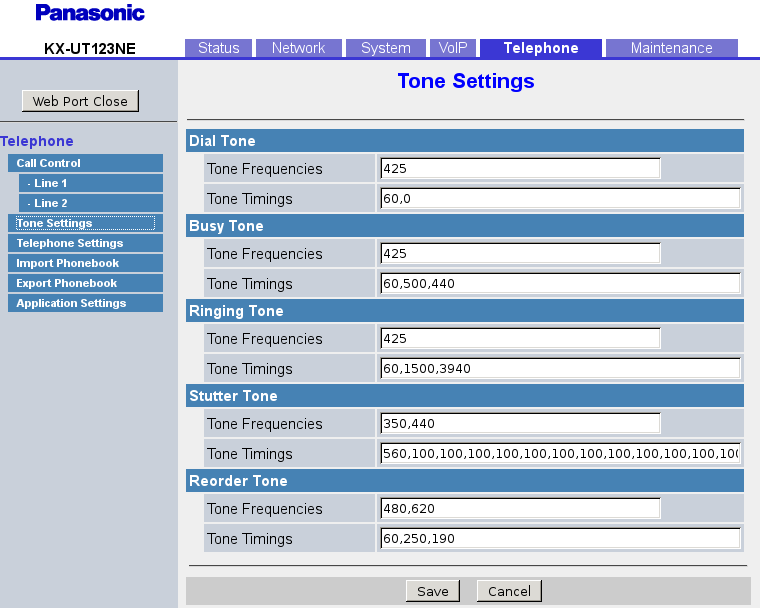Click Busy Tone timings field
760x608 pixels.
[x=560, y=283]
